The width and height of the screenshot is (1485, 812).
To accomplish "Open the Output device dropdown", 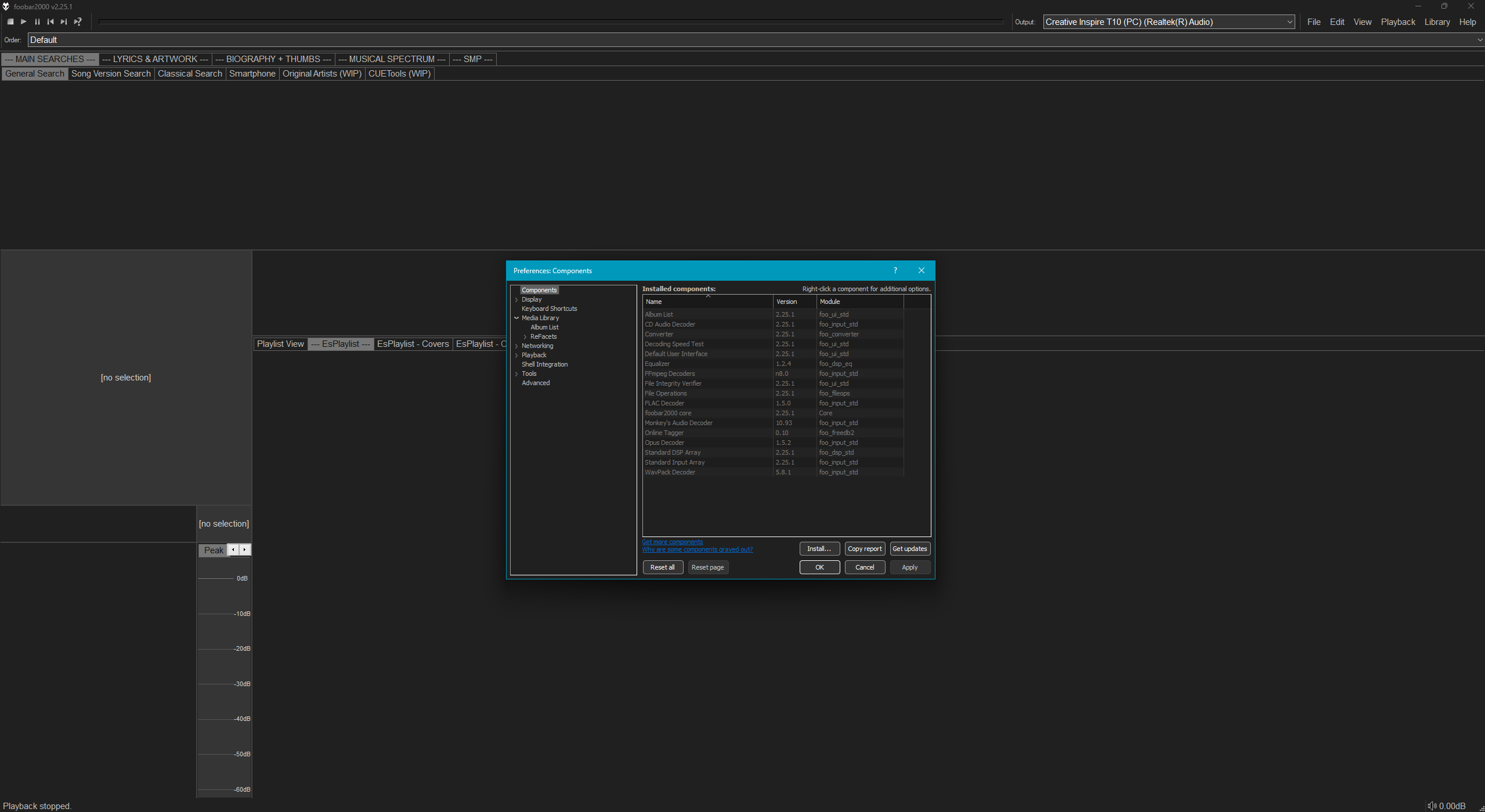I will [x=1169, y=22].
